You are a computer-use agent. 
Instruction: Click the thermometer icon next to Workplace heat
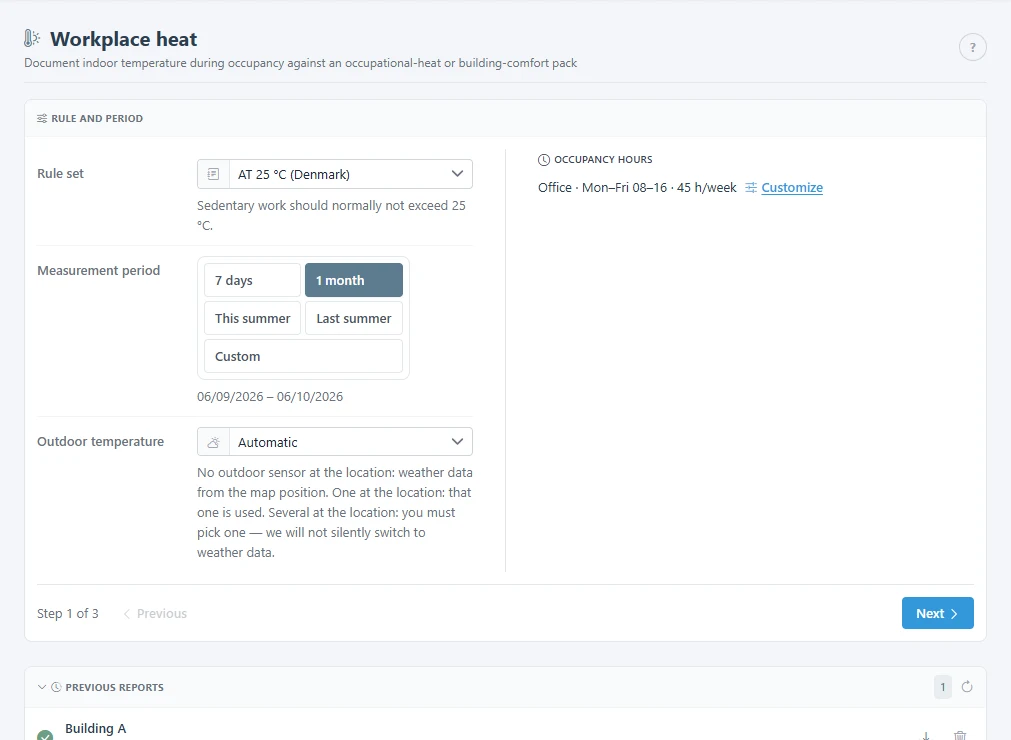tap(32, 39)
